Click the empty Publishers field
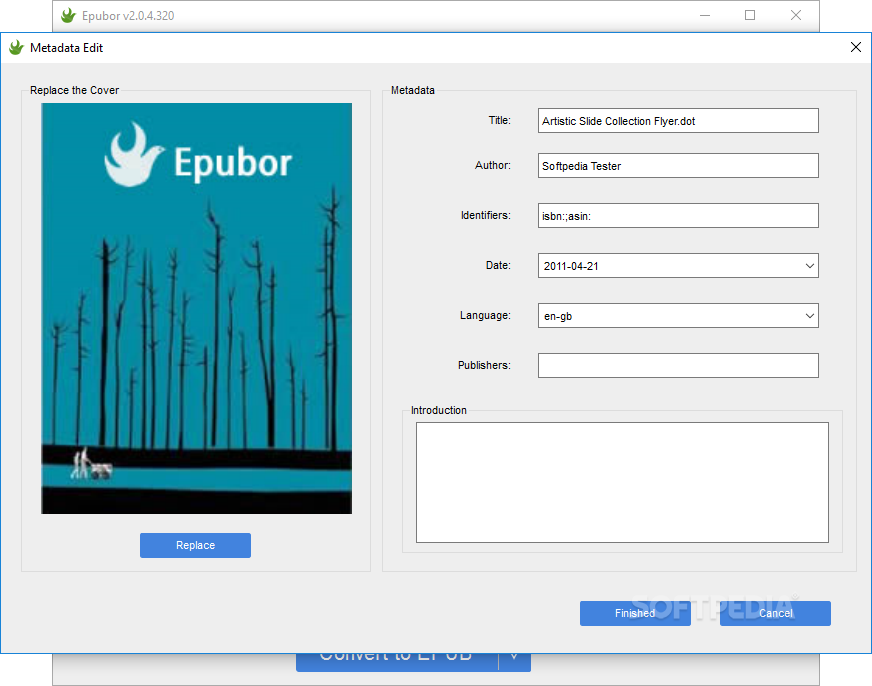The width and height of the screenshot is (872, 686). tap(678, 366)
